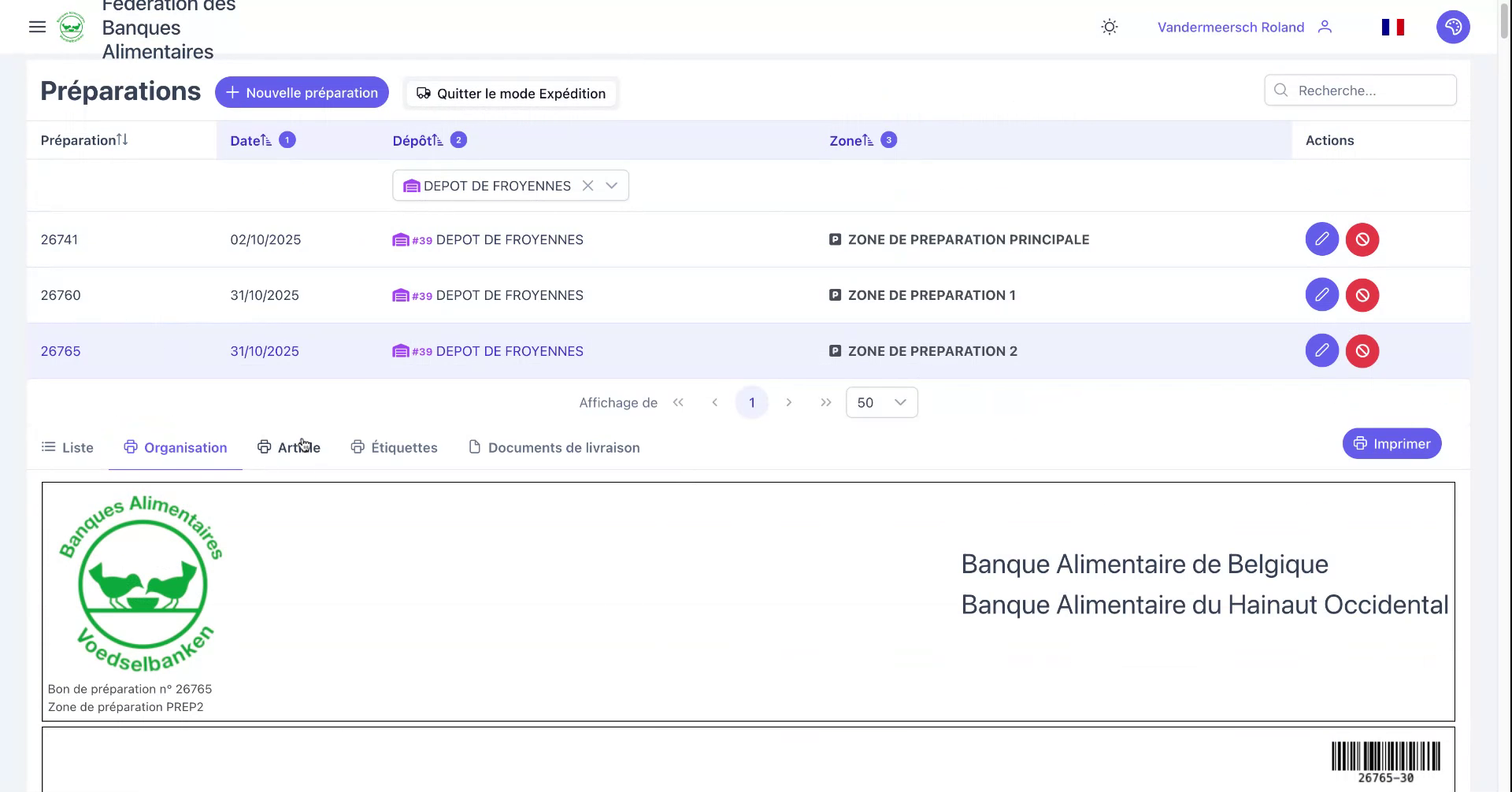Click the Nouvelle préparation button
Image resolution: width=1512 pixels, height=792 pixels.
301,92
